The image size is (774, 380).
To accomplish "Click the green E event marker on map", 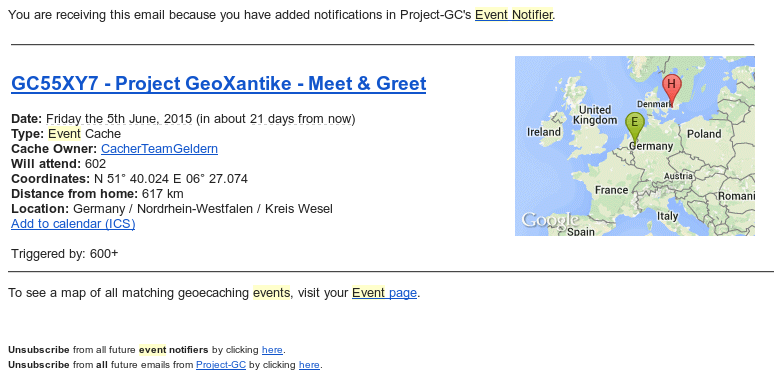I will point(634,126).
